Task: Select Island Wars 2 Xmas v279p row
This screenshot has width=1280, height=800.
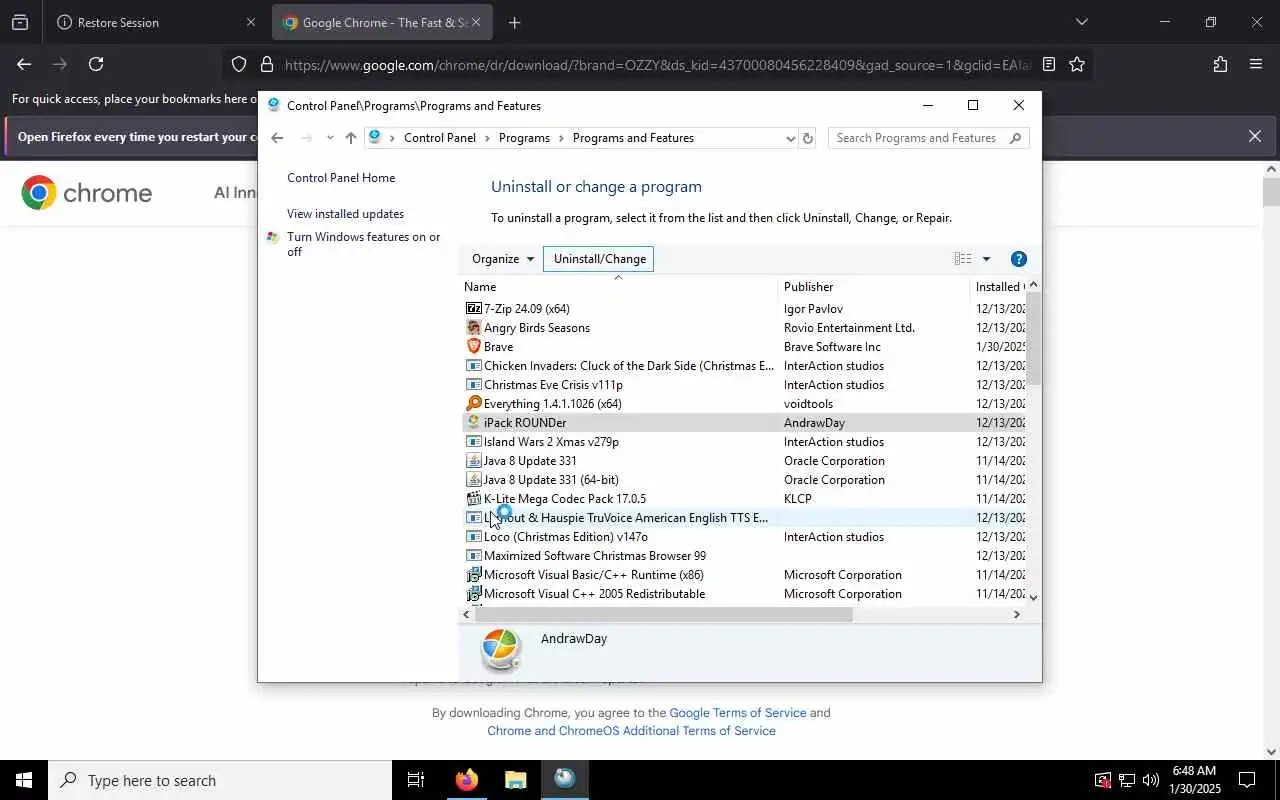Action: [743, 442]
